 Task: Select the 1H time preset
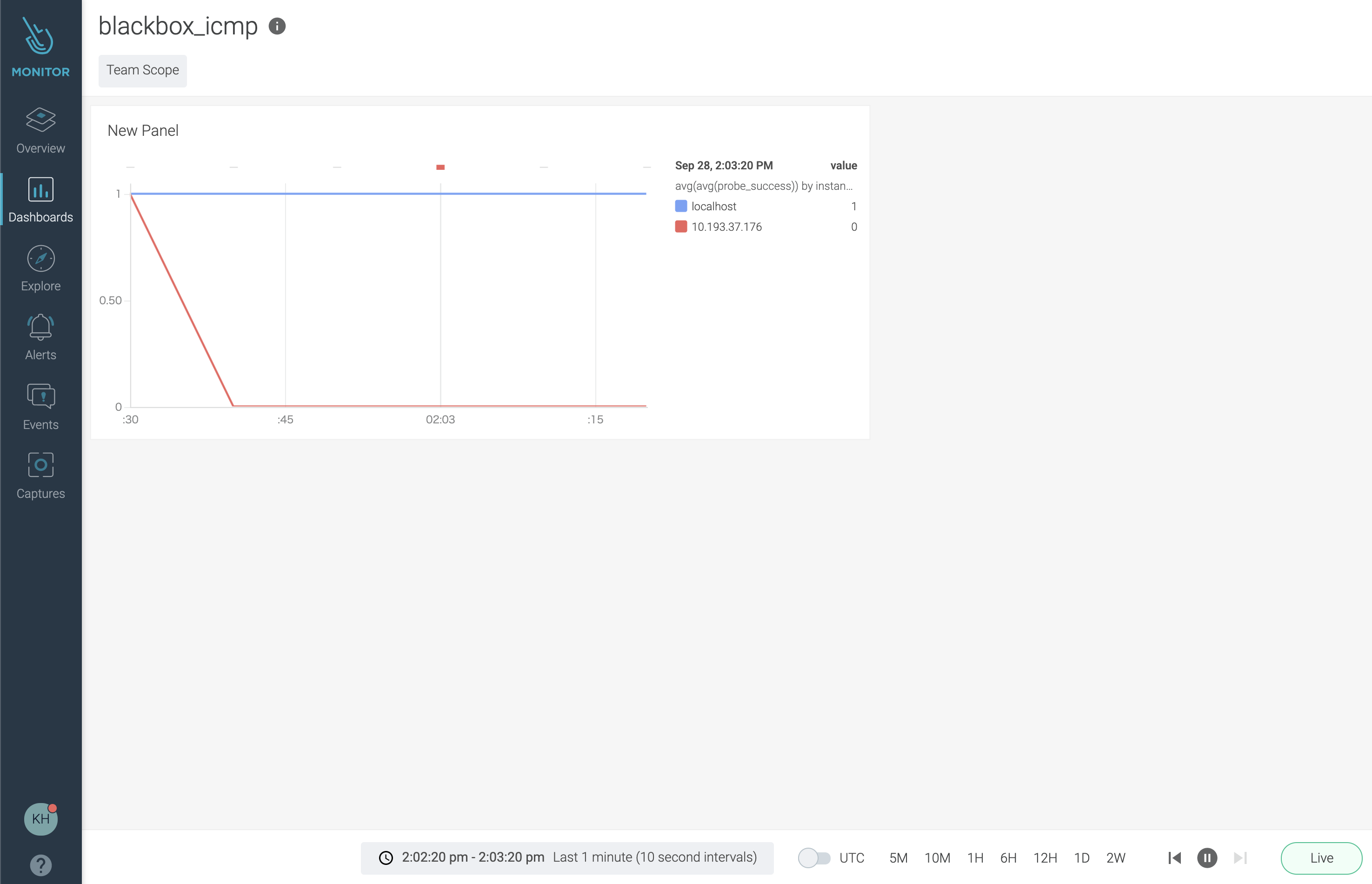[x=975, y=857]
